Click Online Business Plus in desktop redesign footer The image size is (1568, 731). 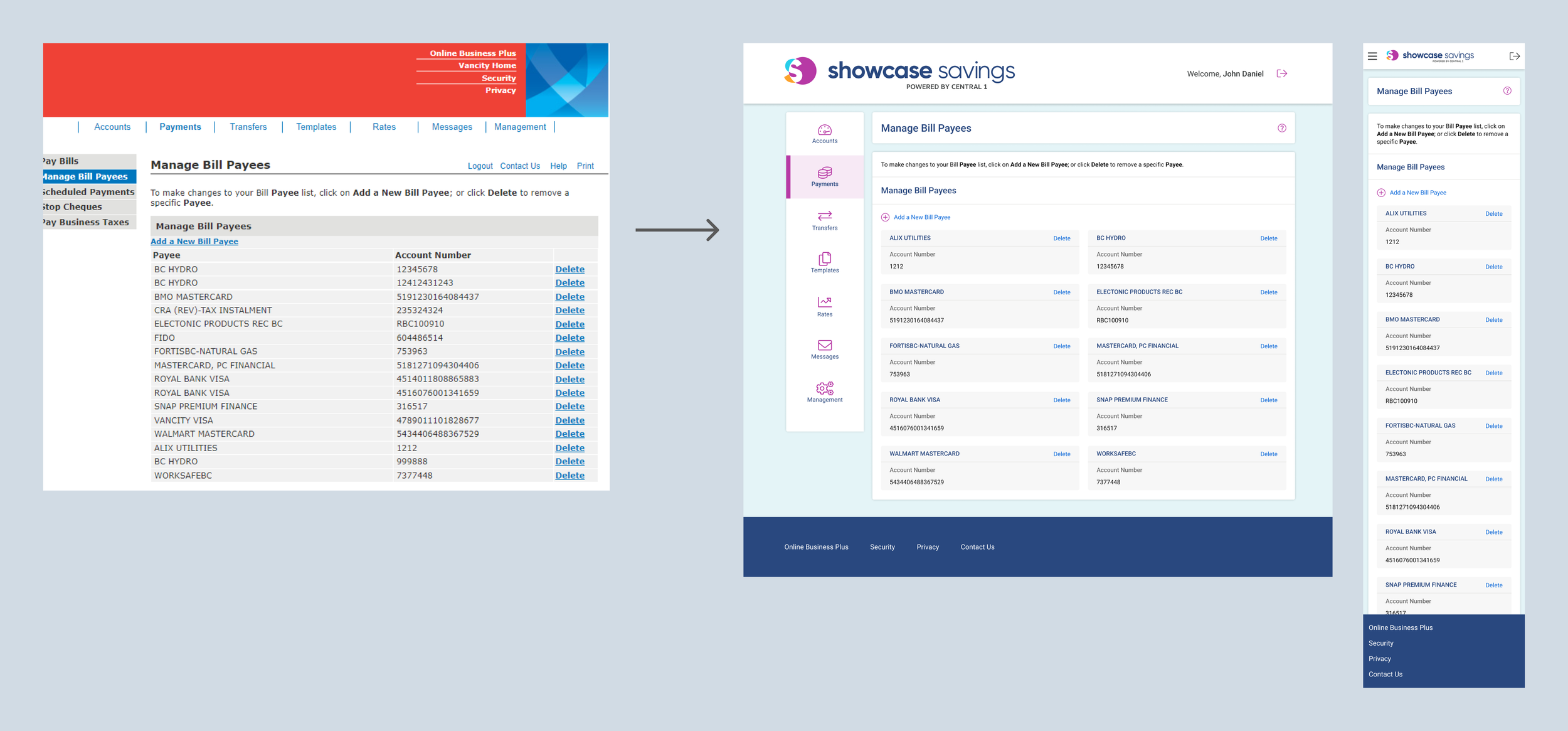(816, 547)
